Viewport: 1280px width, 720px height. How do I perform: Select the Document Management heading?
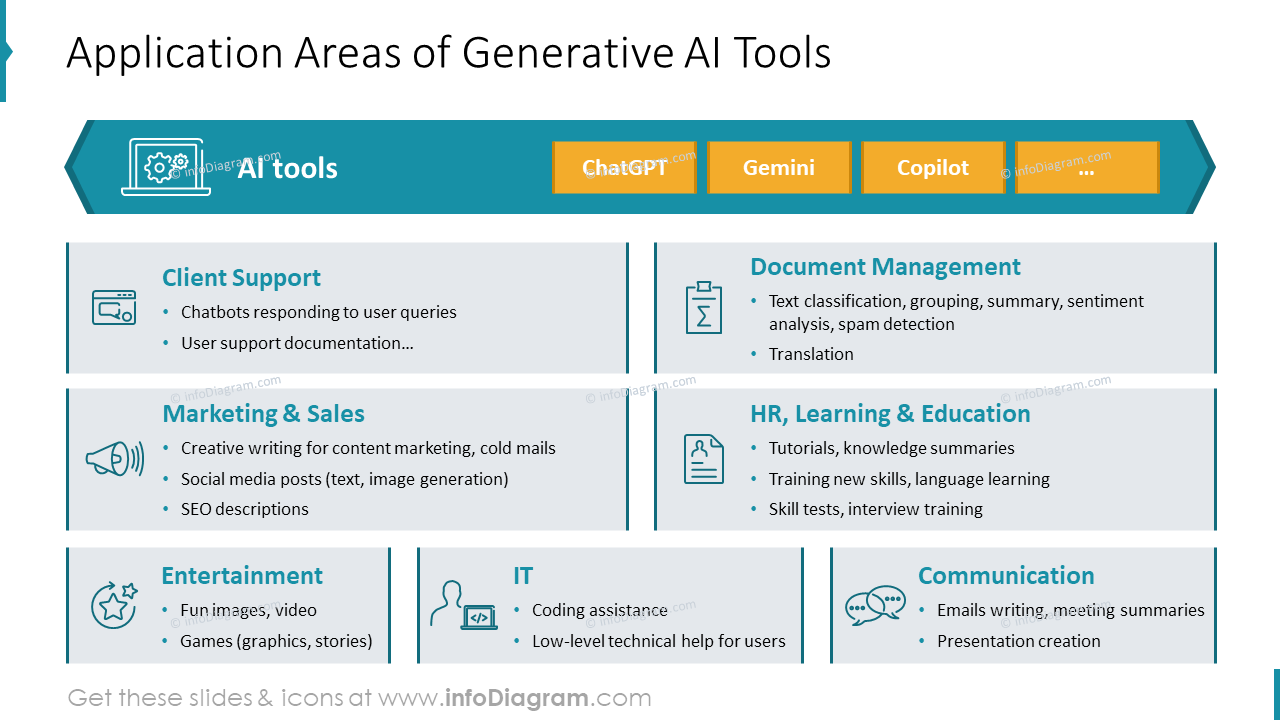885,267
